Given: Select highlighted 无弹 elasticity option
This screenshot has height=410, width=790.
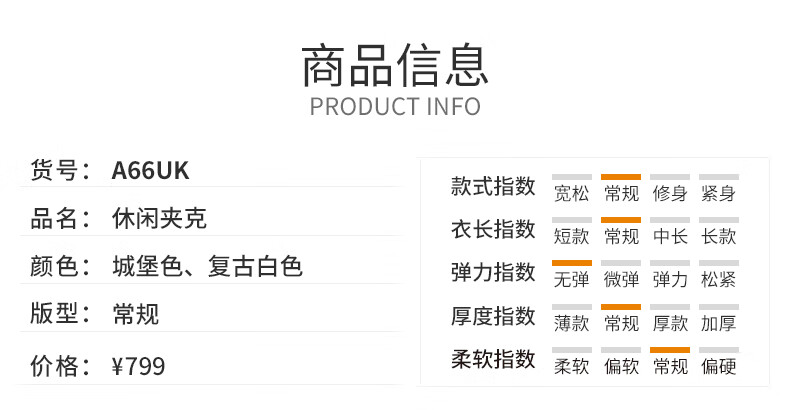Looking at the screenshot, I should click(571, 280).
